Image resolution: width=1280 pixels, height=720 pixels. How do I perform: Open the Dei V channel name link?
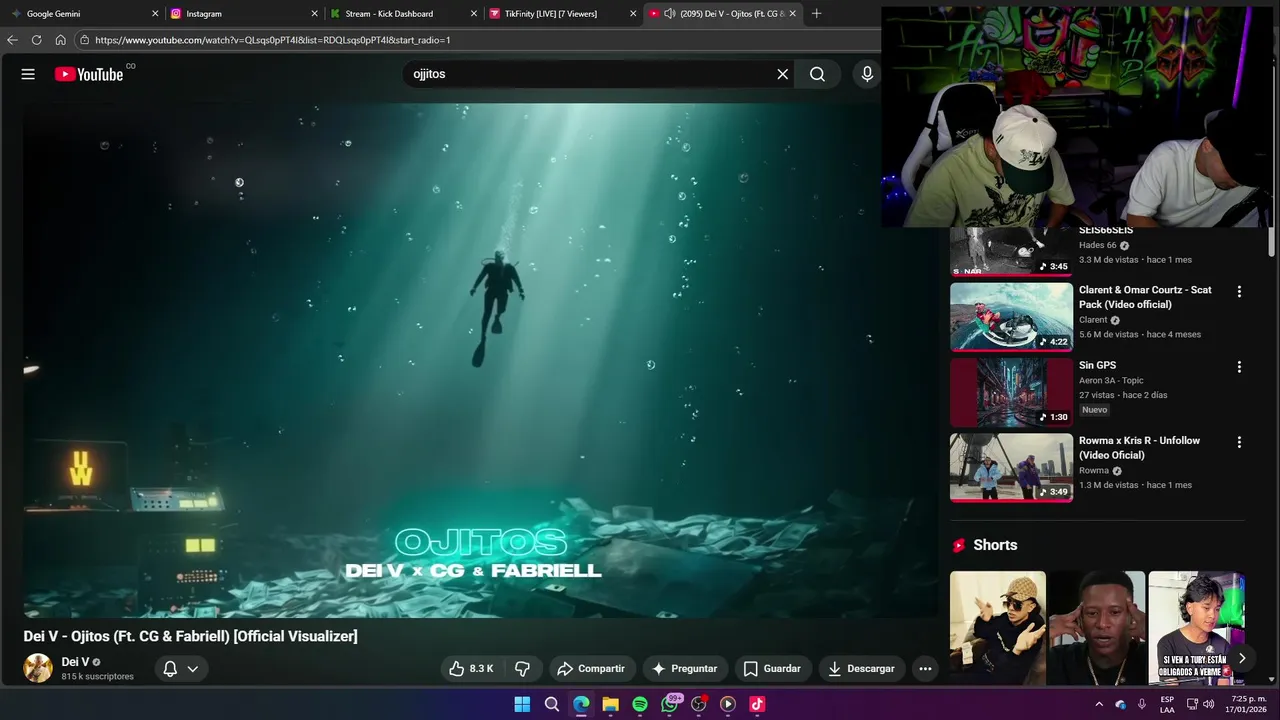click(75, 662)
